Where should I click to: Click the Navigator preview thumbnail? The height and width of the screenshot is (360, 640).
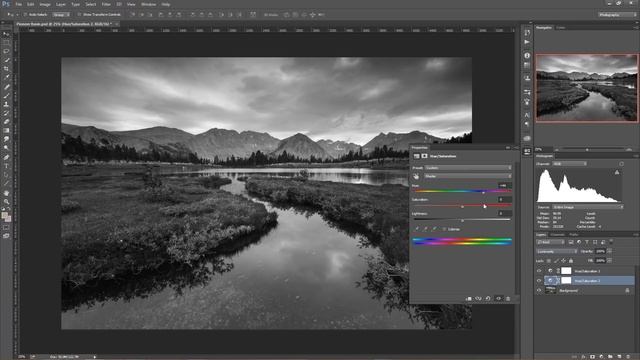587,88
